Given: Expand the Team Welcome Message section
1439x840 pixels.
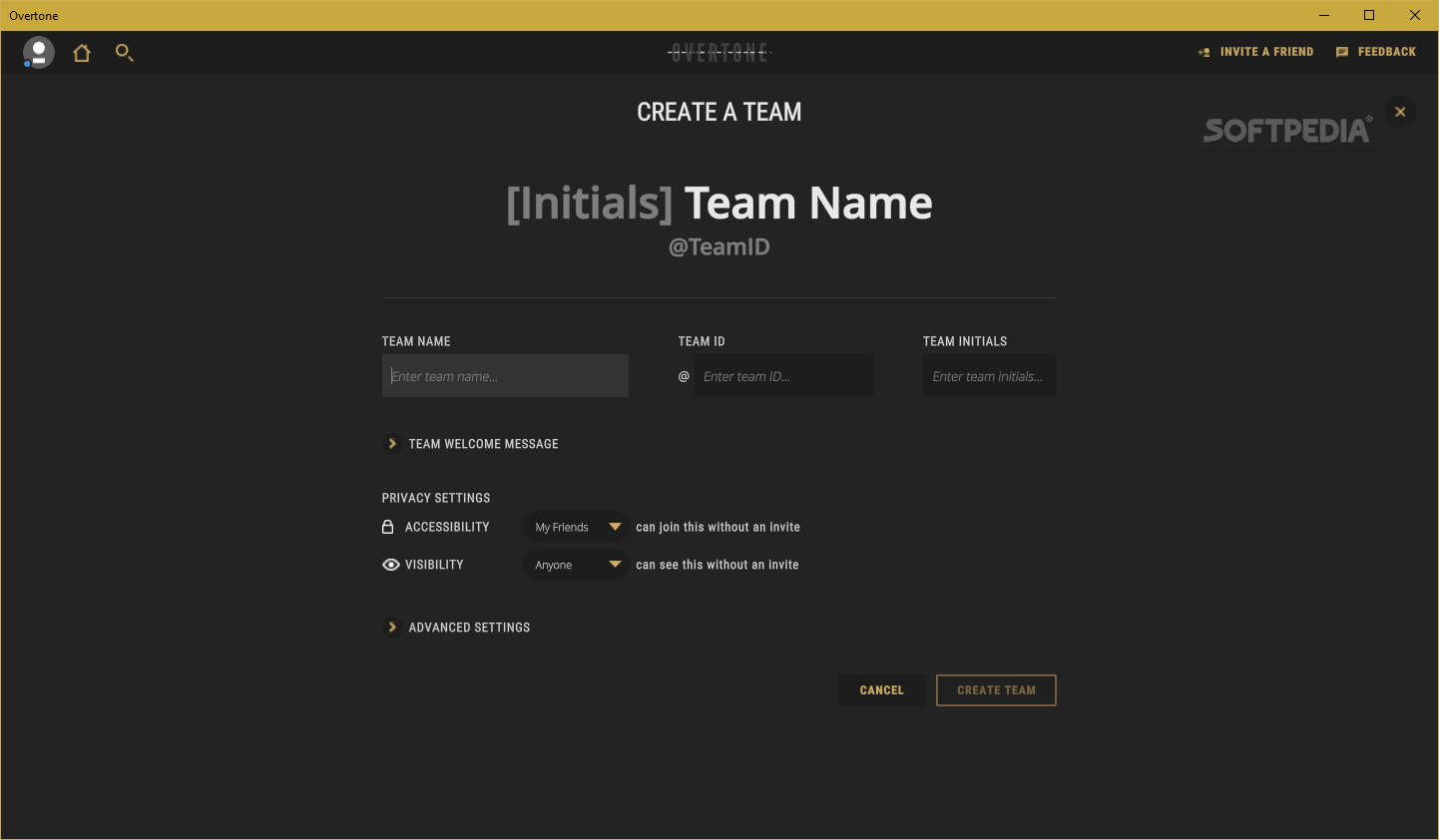Looking at the screenshot, I should pyautogui.click(x=392, y=444).
